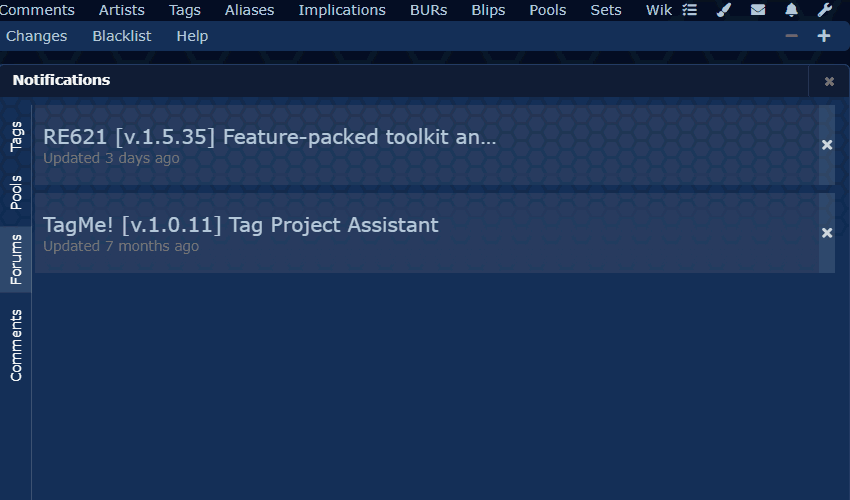Switch to the Pools side tab
The image size is (850, 500).
point(16,192)
